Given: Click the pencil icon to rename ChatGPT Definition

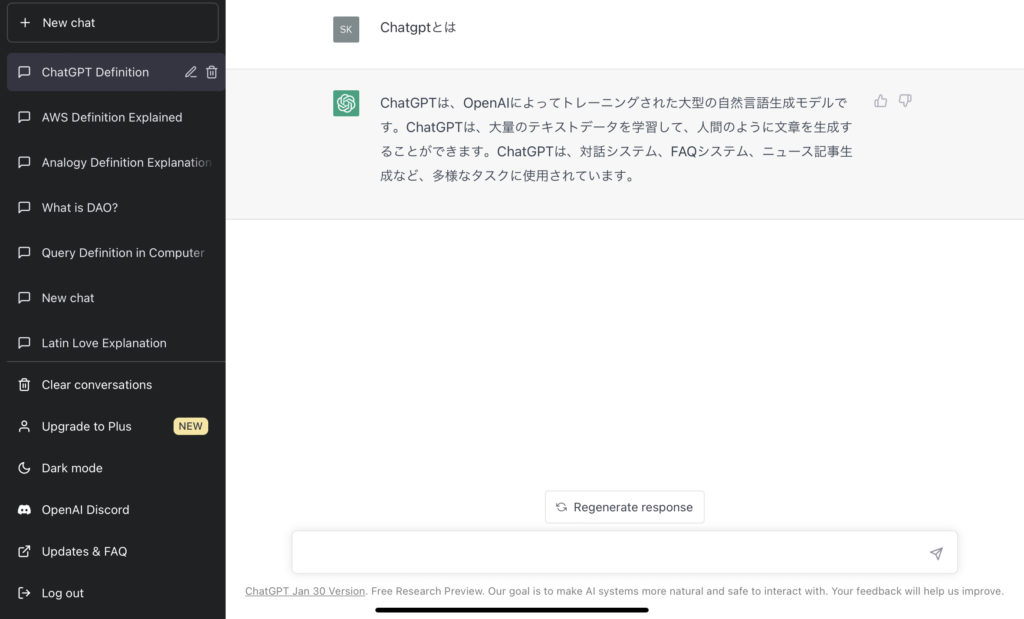Looking at the screenshot, I should pos(191,72).
